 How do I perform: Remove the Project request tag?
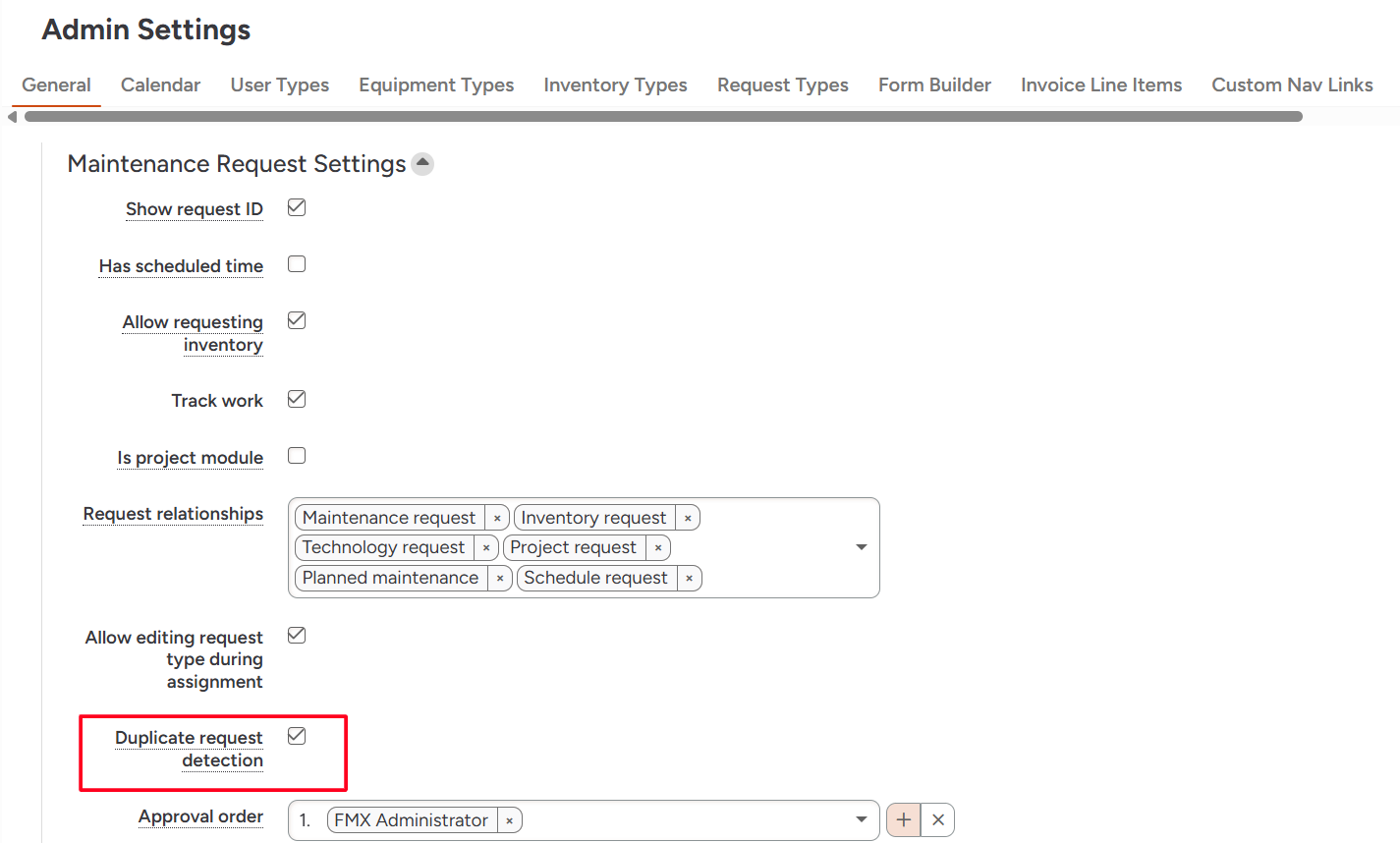click(658, 548)
